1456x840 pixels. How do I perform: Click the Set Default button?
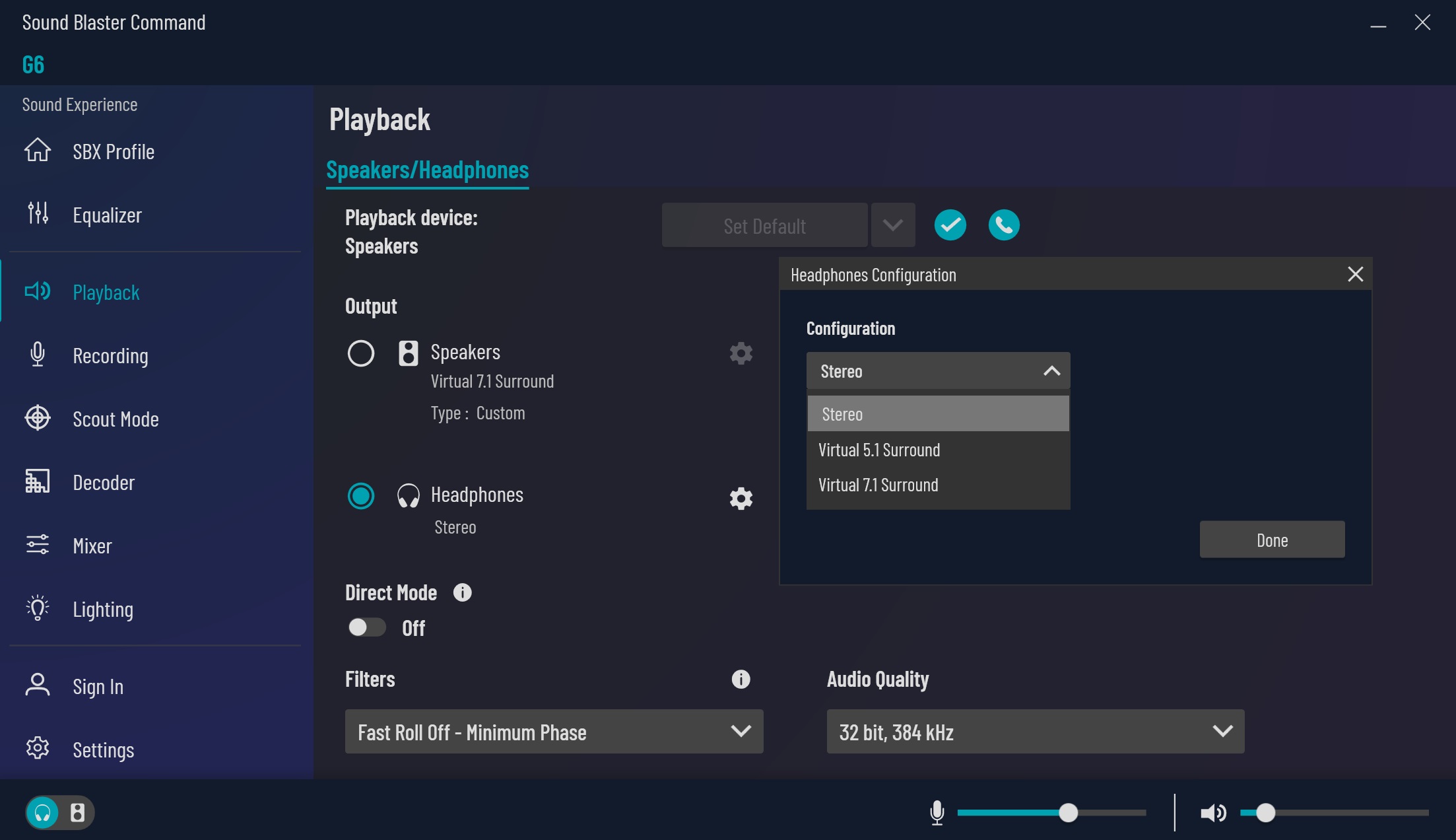click(x=764, y=225)
